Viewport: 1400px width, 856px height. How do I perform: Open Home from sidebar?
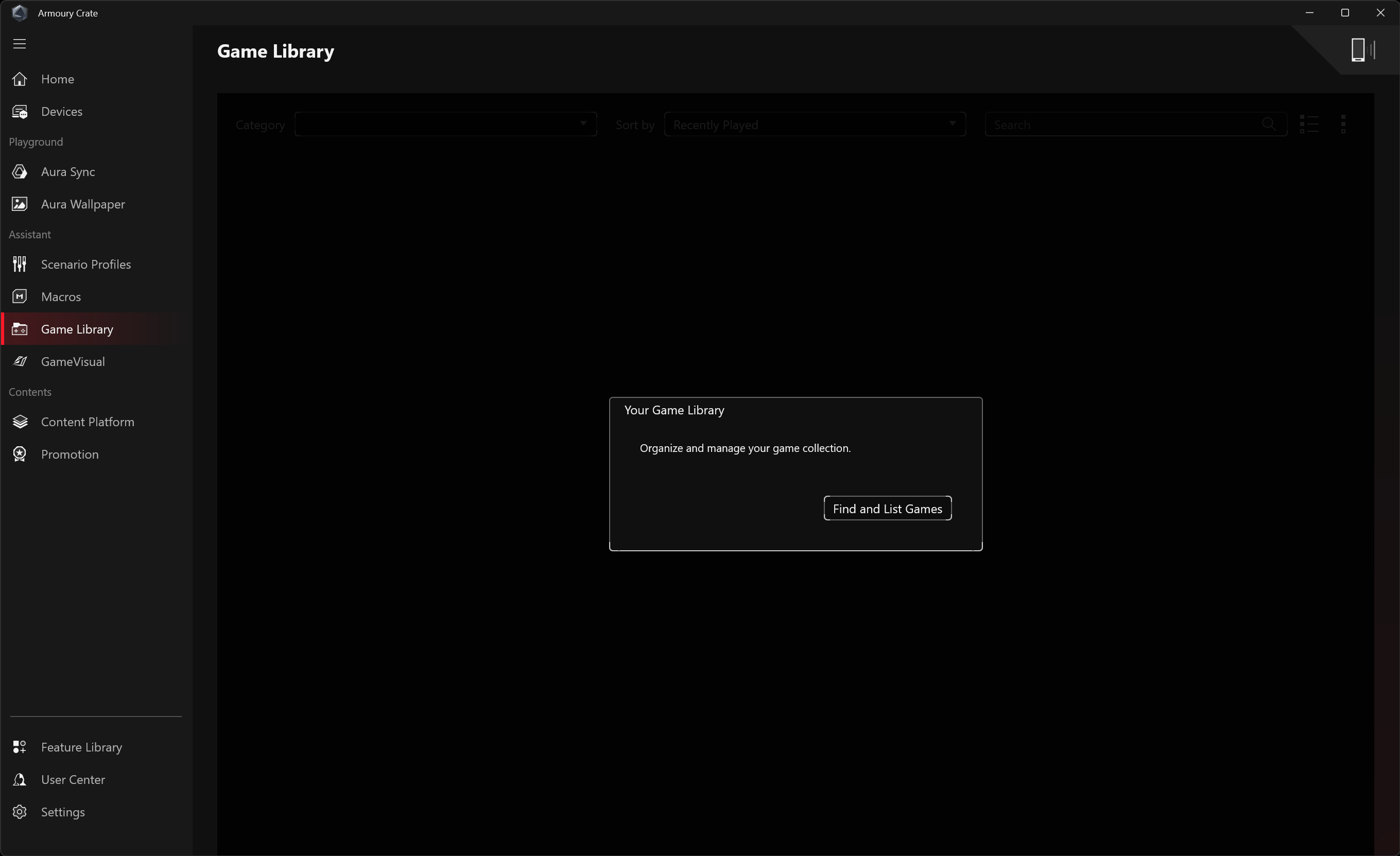coord(57,79)
